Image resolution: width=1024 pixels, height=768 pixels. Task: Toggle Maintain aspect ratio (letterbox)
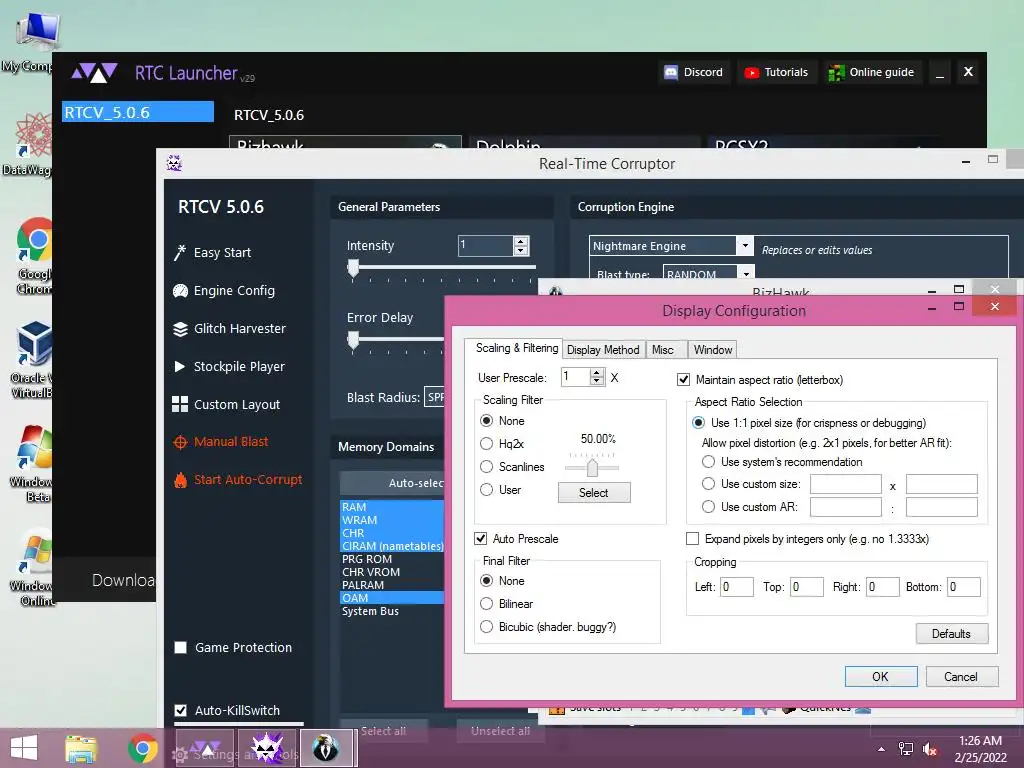tap(684, 379)
